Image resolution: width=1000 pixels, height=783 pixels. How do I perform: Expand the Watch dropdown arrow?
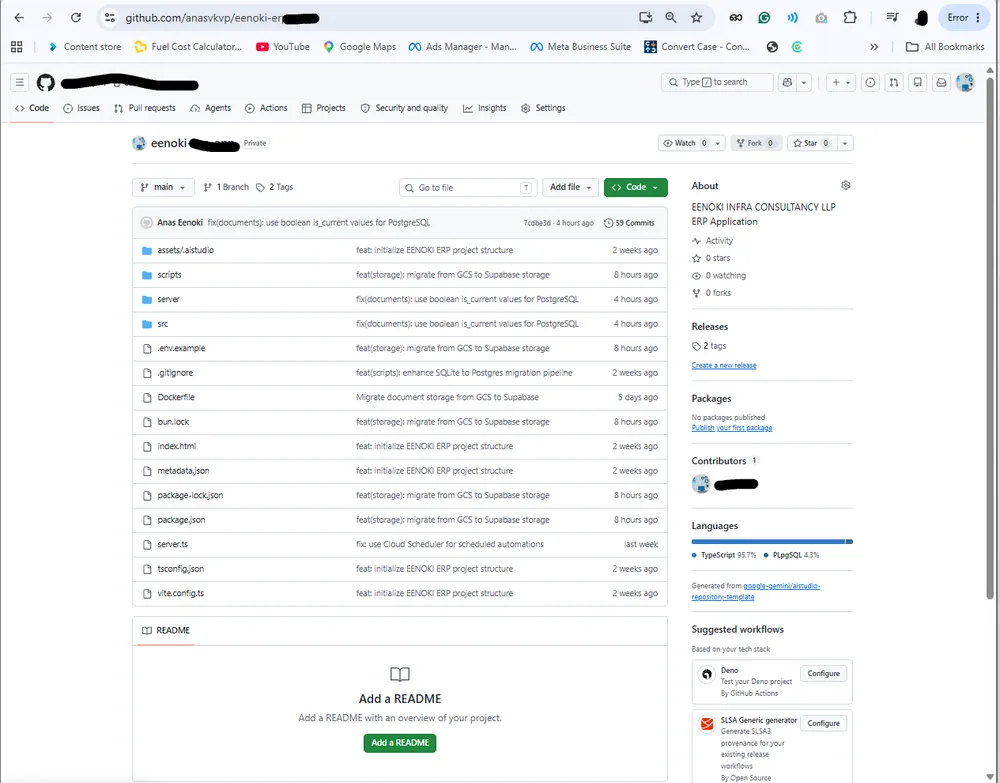[717, 143]
